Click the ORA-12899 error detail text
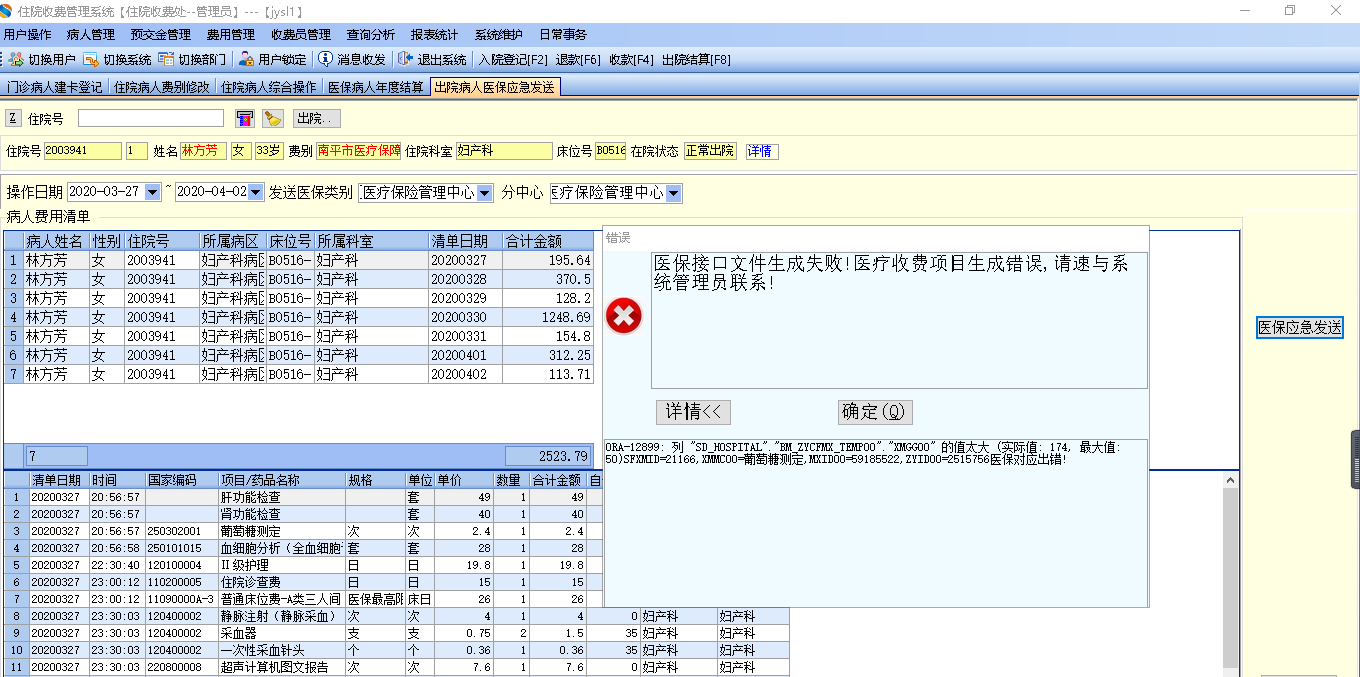The image size is (1360, 677). 865,453
